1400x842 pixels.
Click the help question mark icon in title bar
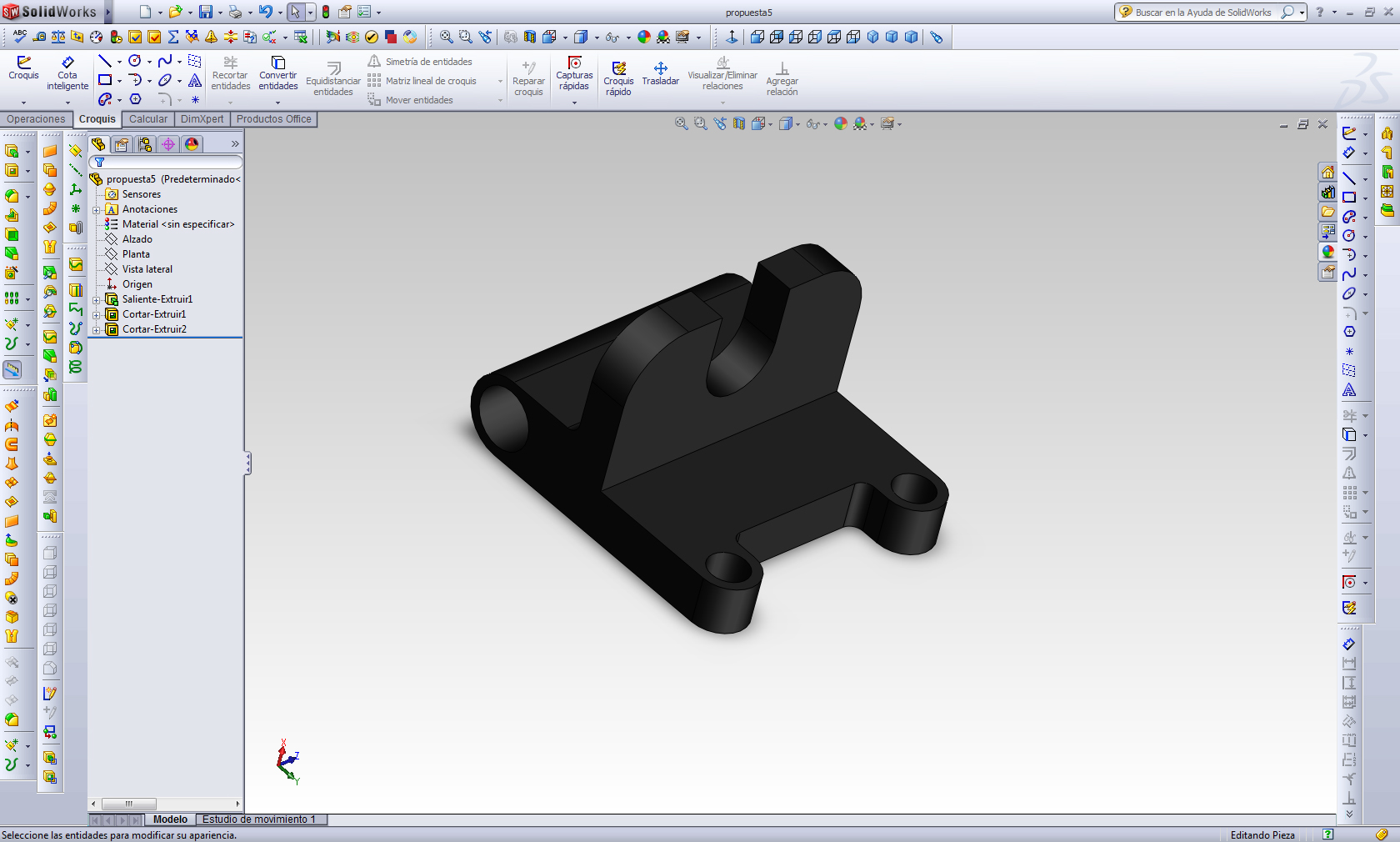(1319, 13)
